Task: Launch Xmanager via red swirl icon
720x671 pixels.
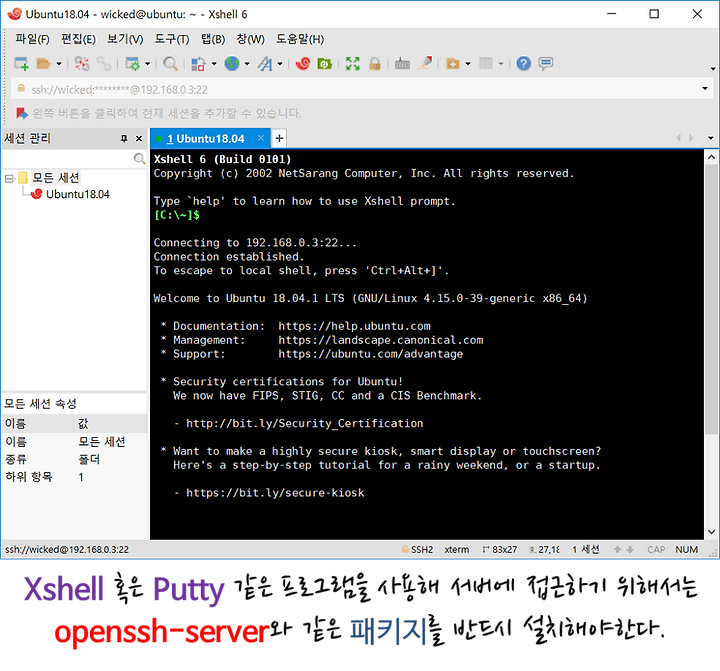Action: tap(303, 64)
